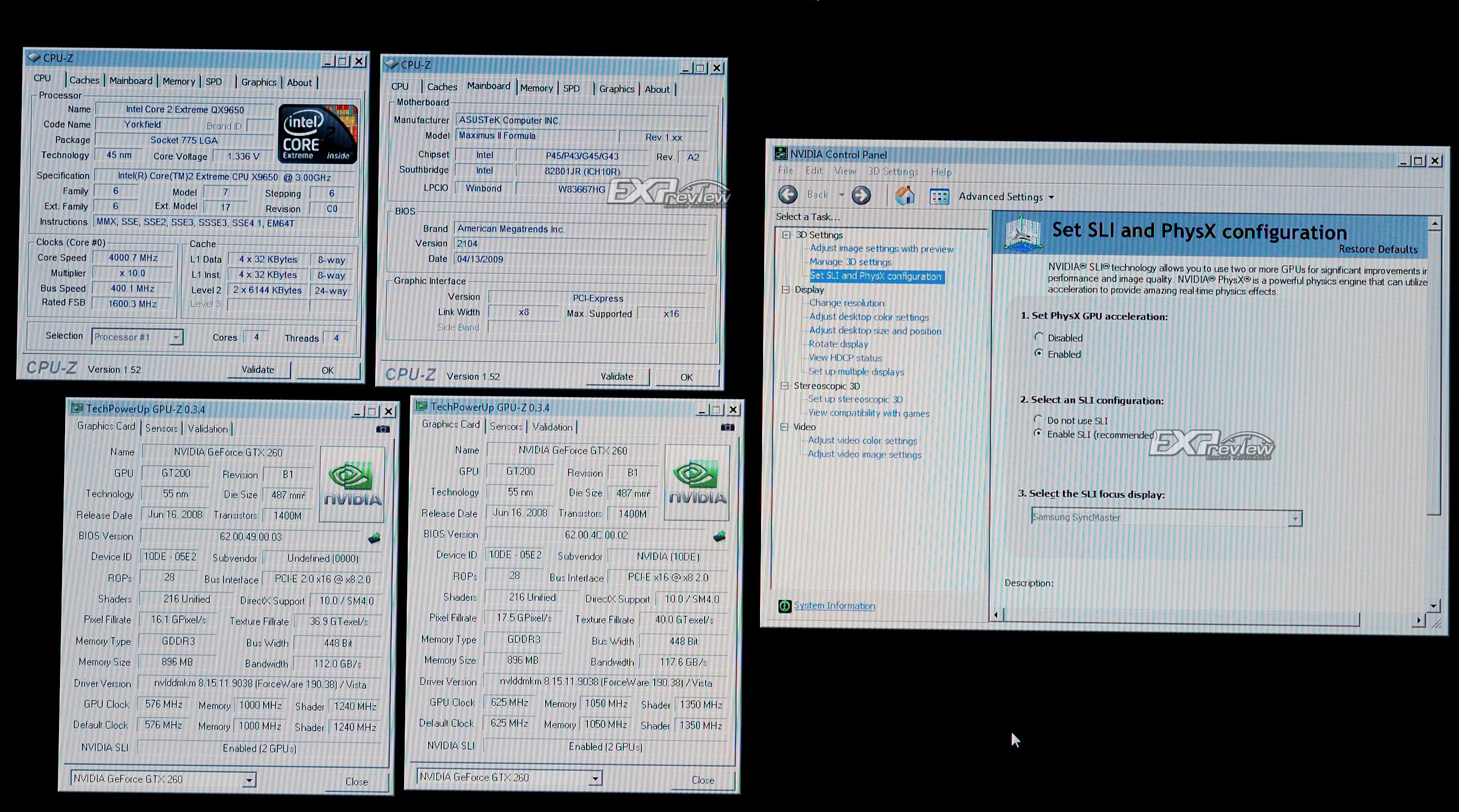
Task: Take a screenshot in right GPU-Z window
Action: 727,427
